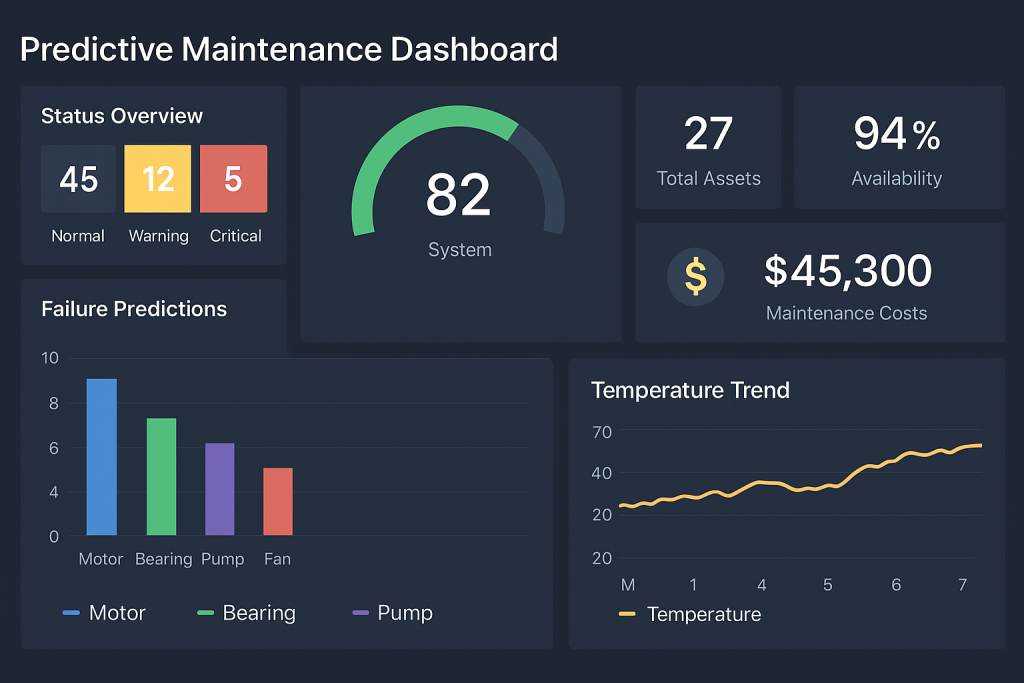This screenshot has height=683, width=1024.
Task: Toggle the Pump legend entry
Action: click(x=394, y=612)
